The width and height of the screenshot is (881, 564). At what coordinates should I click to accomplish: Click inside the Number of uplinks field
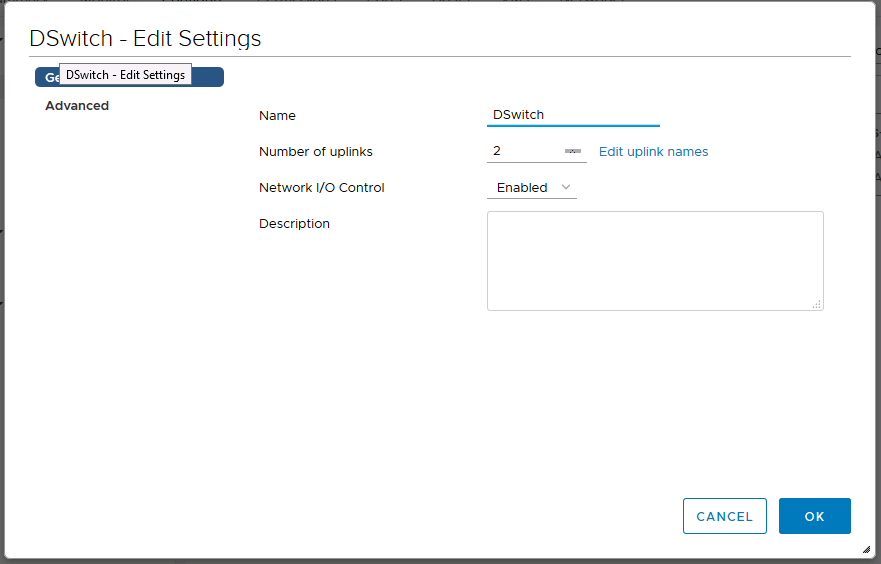pyautogui.click(x=524, y=151)
